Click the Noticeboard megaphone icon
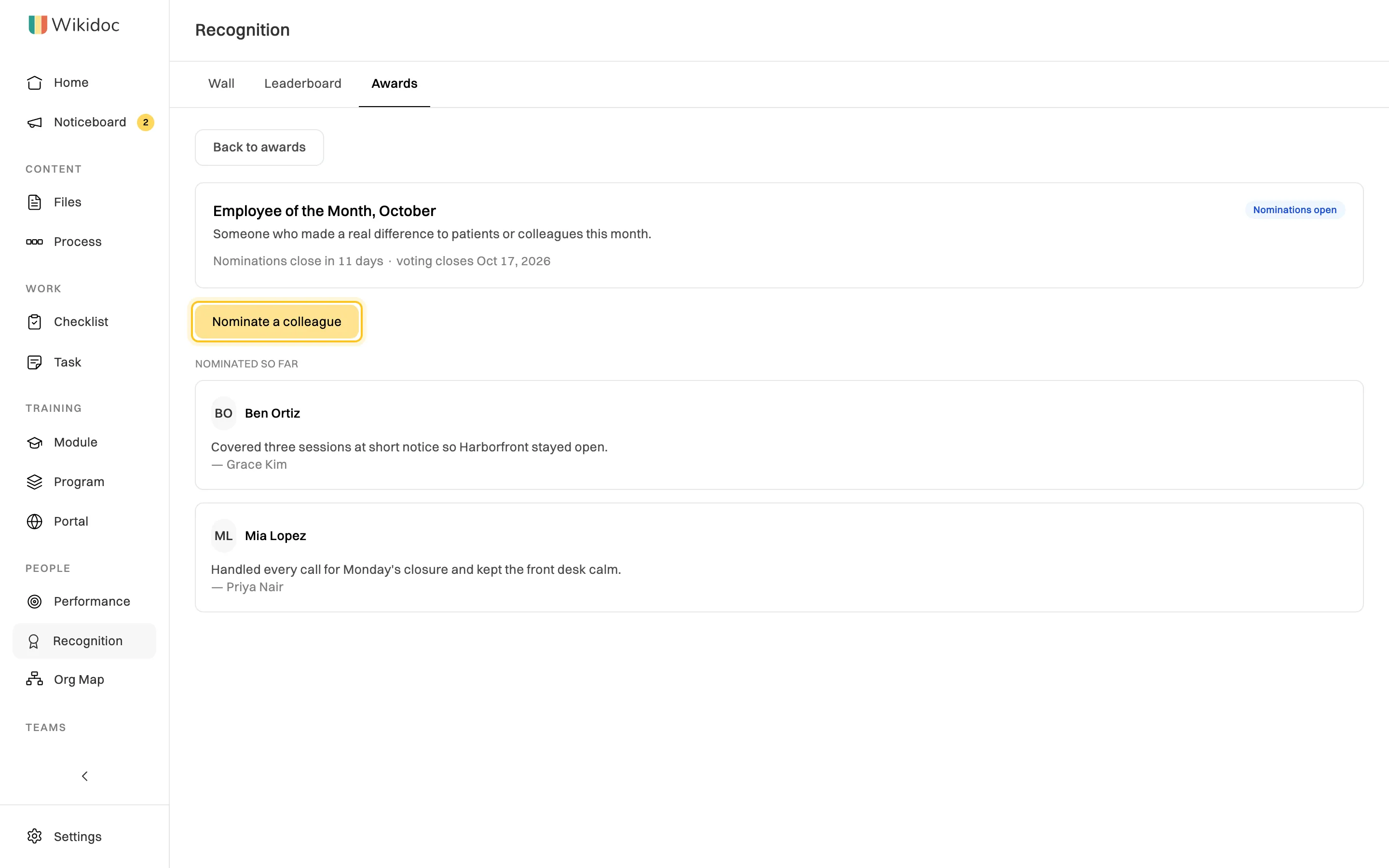 (34, 122)
